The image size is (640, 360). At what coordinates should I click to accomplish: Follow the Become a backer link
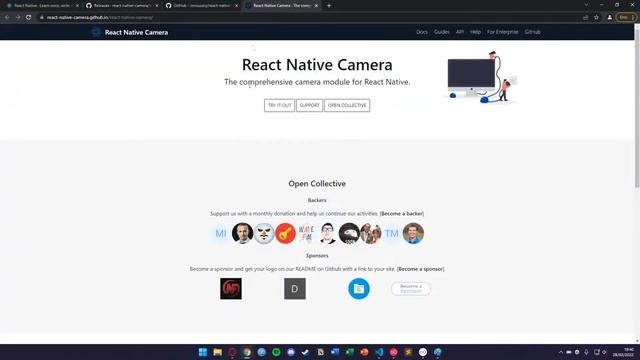pos(402,213)
